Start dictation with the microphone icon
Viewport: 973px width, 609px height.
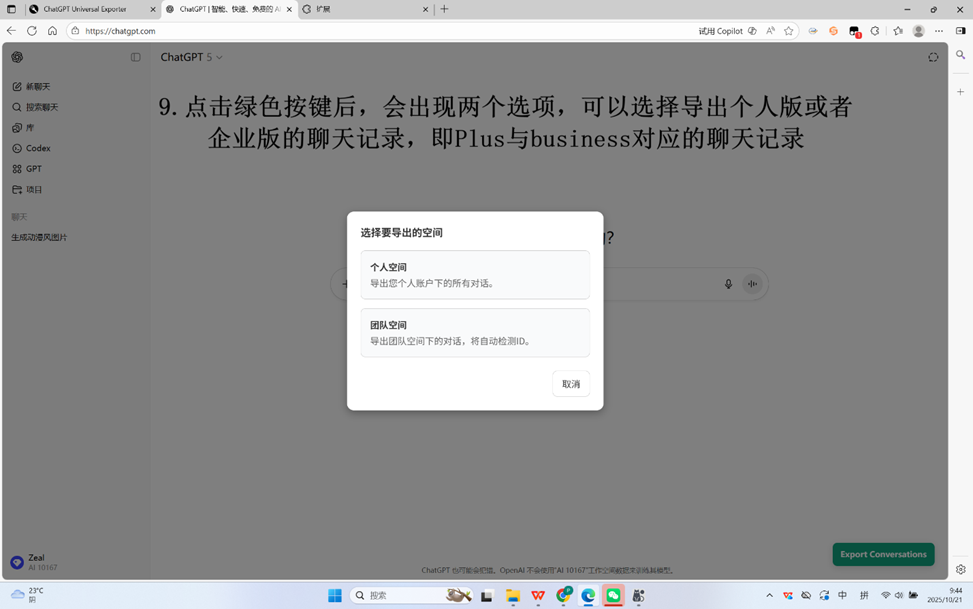(728, 284)
